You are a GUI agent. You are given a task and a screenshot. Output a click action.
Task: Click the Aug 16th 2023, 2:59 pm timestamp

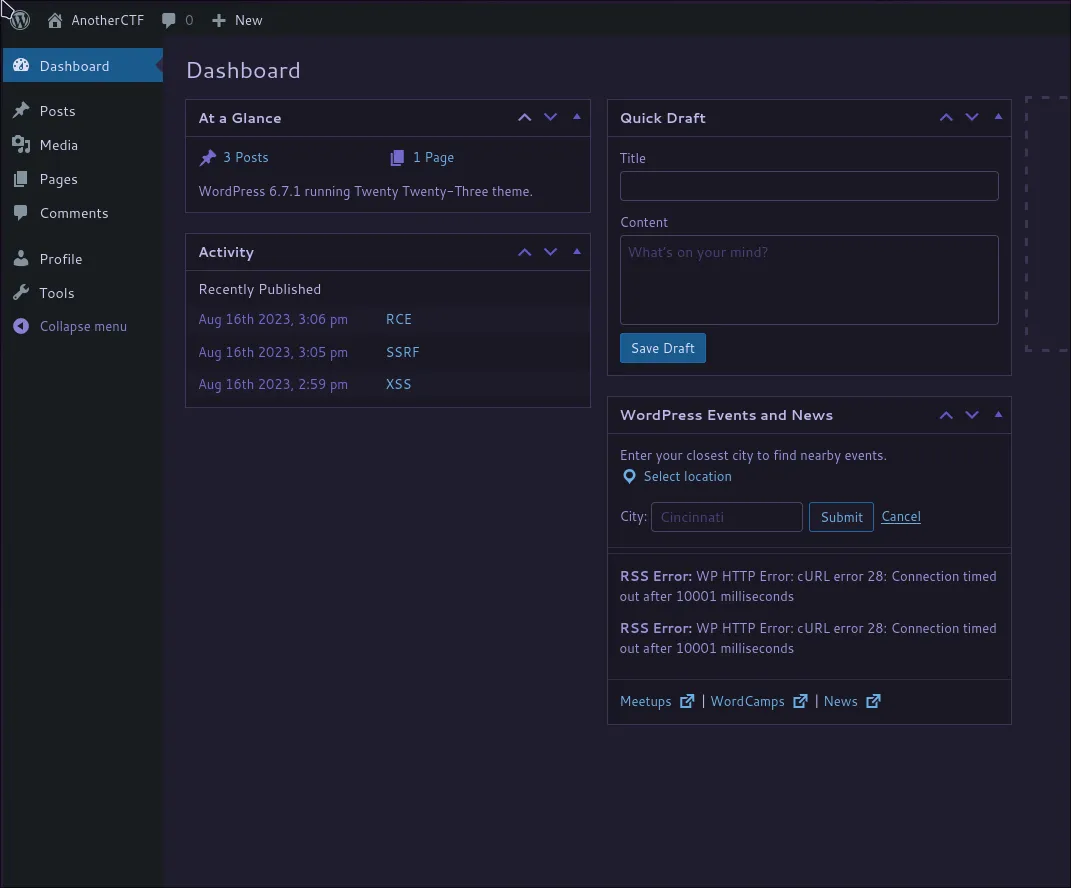273,384
